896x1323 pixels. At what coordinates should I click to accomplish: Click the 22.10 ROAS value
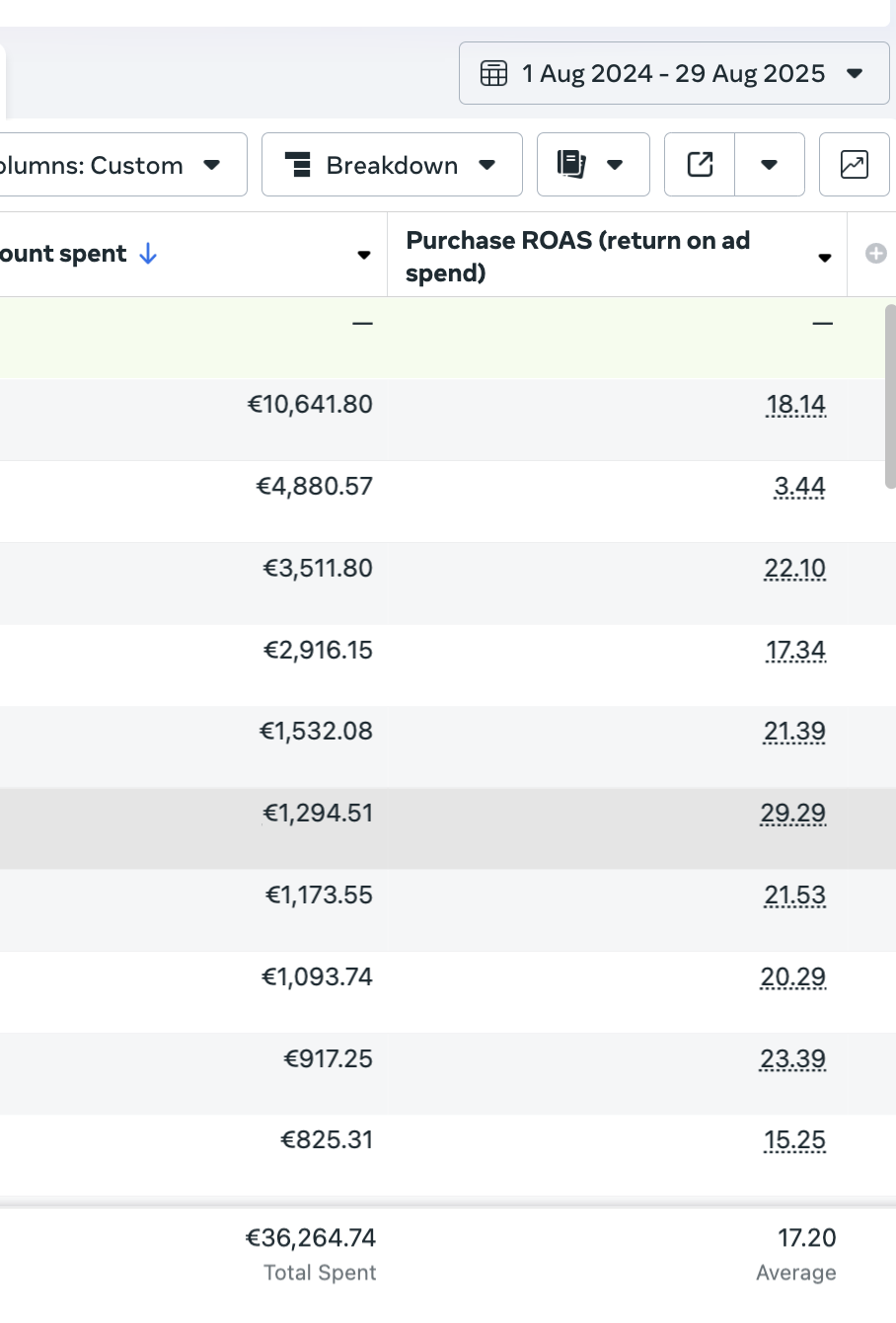tap(794, 569)
